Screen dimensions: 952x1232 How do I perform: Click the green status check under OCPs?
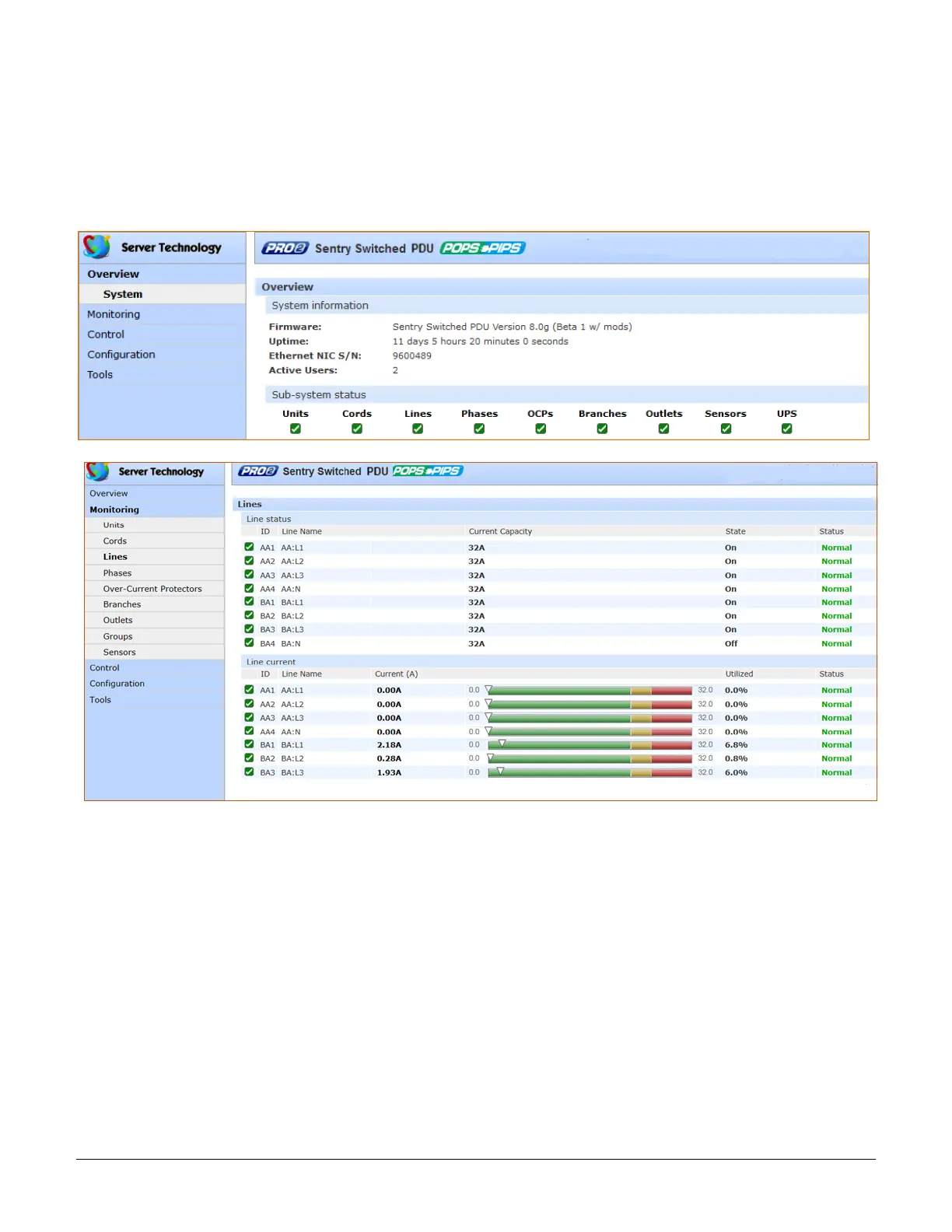541,429
